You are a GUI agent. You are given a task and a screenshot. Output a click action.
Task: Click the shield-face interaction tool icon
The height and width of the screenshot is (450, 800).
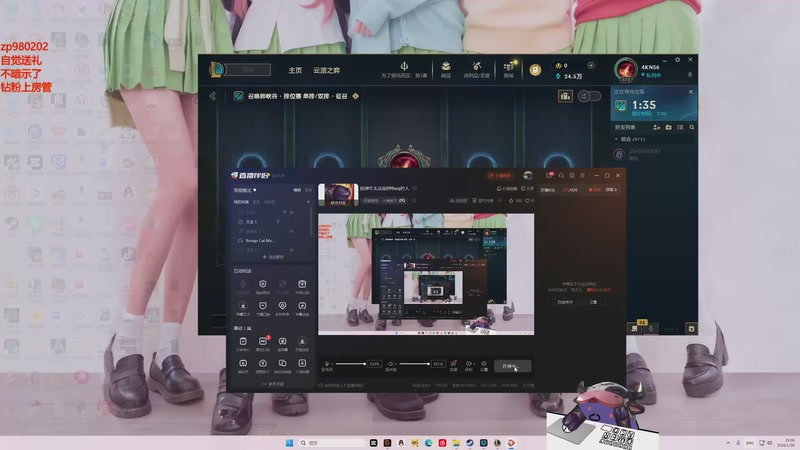tap(262, 284)
